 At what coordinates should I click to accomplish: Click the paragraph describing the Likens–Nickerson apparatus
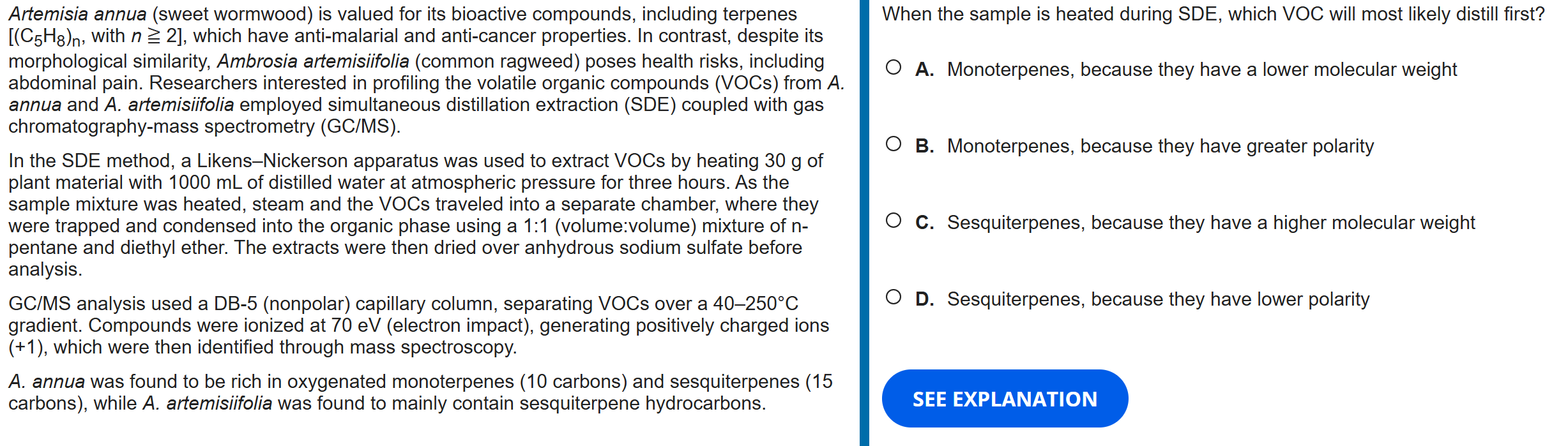point(415,214)
